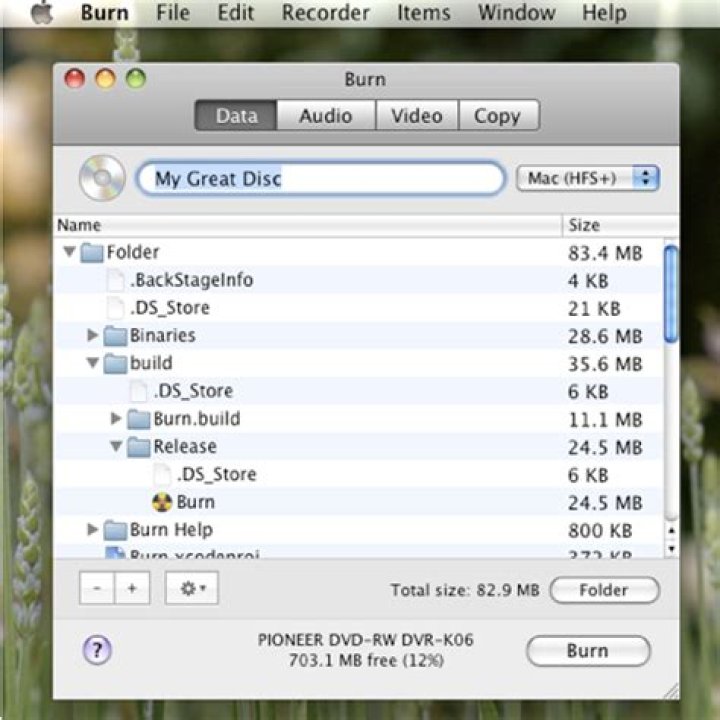
Task: Open the Mac (HFS+) filesystem dropdown
Action: (x=588, y=178)
